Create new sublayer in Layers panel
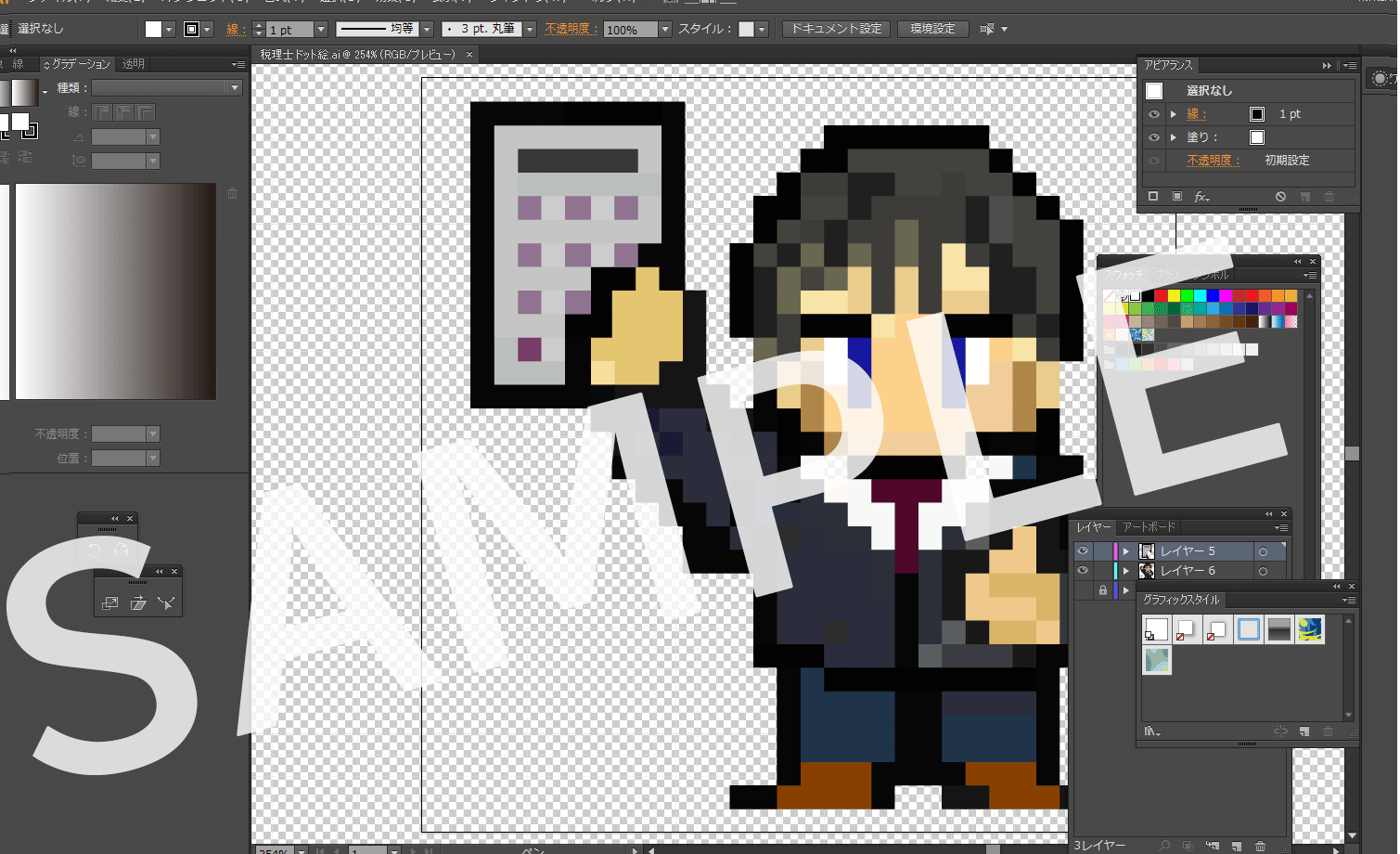 click(x=1213, y=846)
